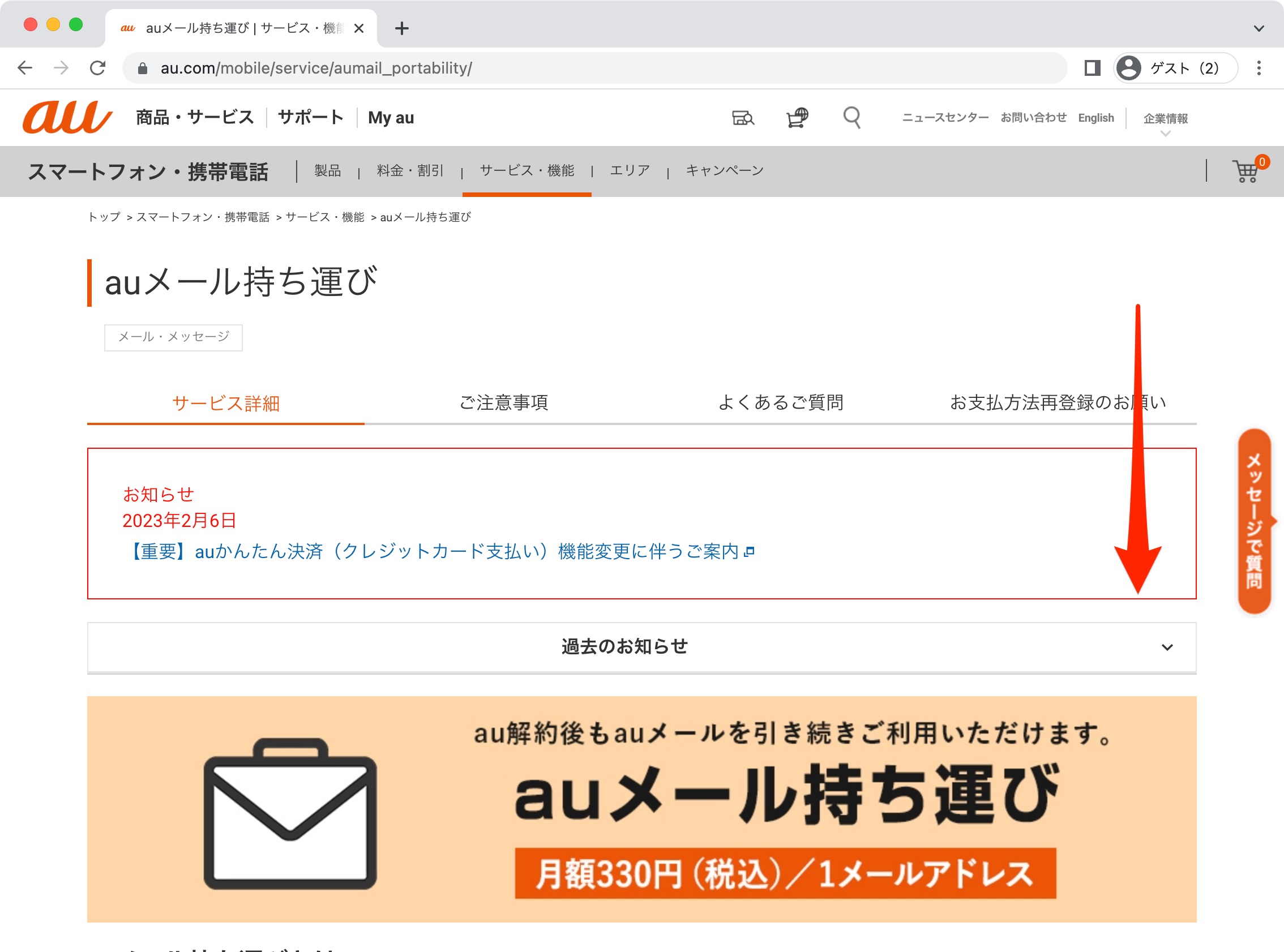Click the auメール持ち運び banner image
Image resolution: width=1284 pixels, height=952 pixels.
click(x=641, y=809)
